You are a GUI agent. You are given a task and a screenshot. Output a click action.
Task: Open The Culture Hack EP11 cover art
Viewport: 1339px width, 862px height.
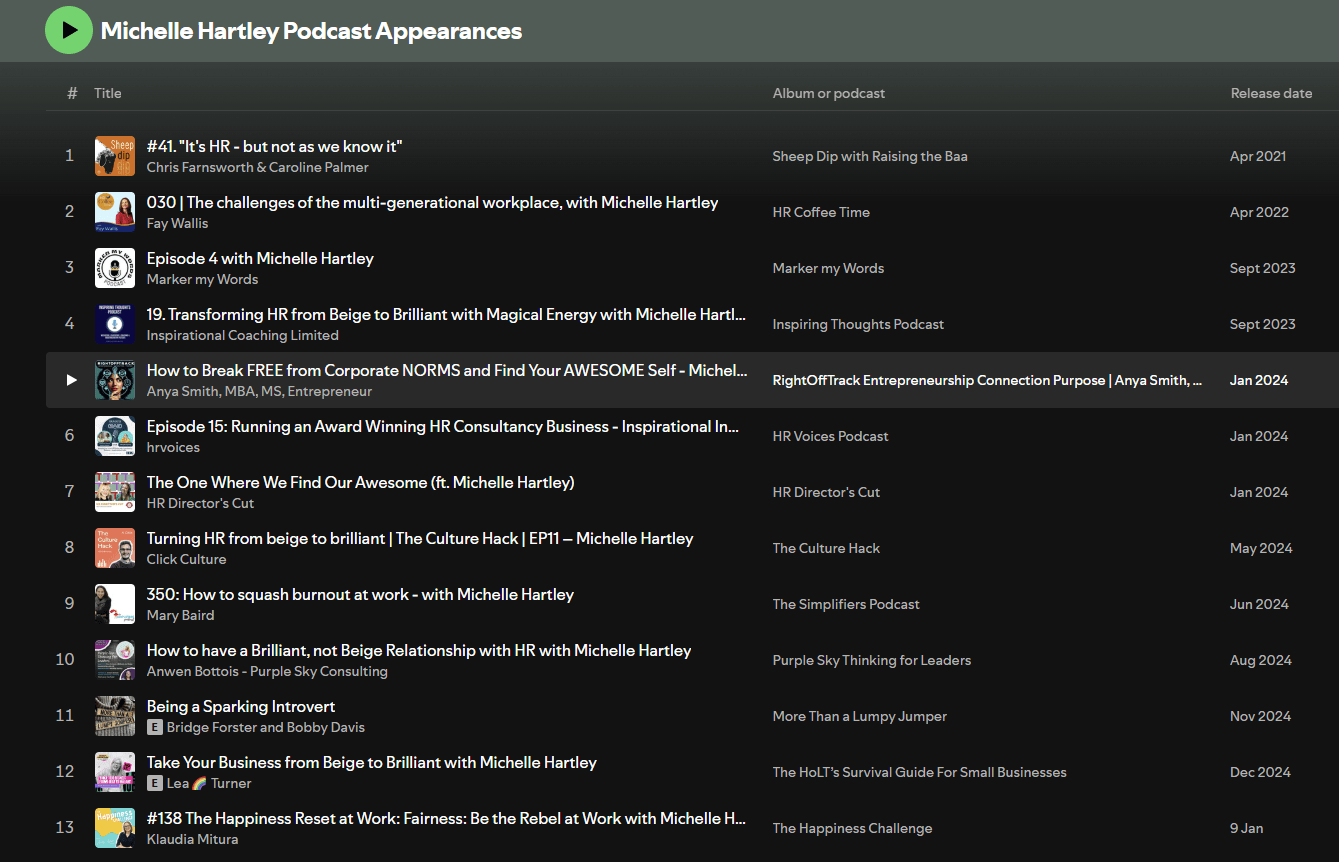(115, 548)
